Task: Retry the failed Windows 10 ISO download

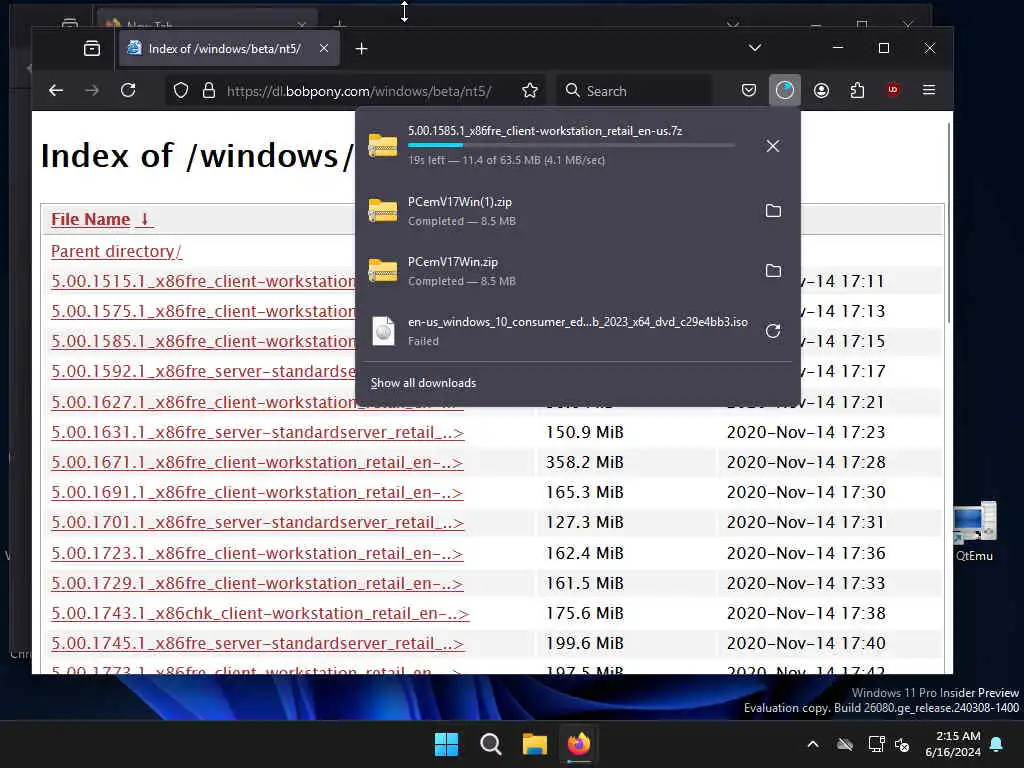Action: (x=773, y=330)
